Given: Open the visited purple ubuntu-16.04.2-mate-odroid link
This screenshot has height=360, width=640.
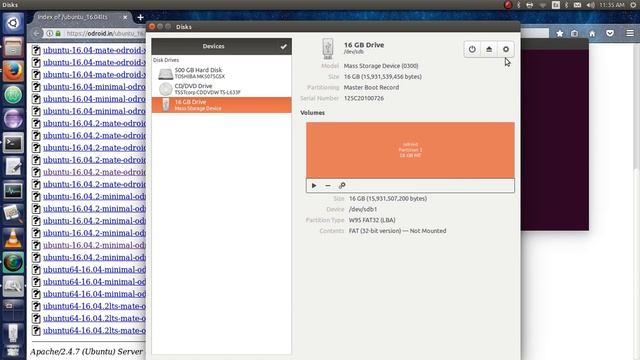Looking at the screenshot, I should (x=94, y=172).
